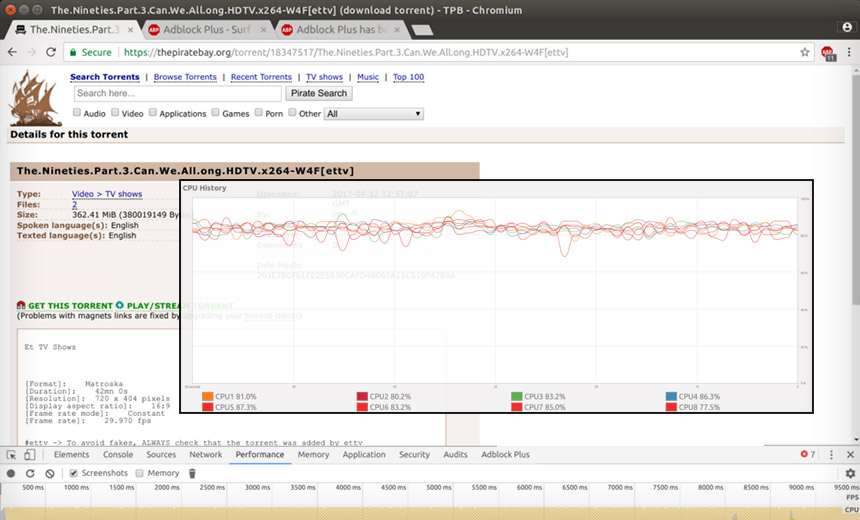Toggle the device toolbar icon in DevTools

(30, 455)
